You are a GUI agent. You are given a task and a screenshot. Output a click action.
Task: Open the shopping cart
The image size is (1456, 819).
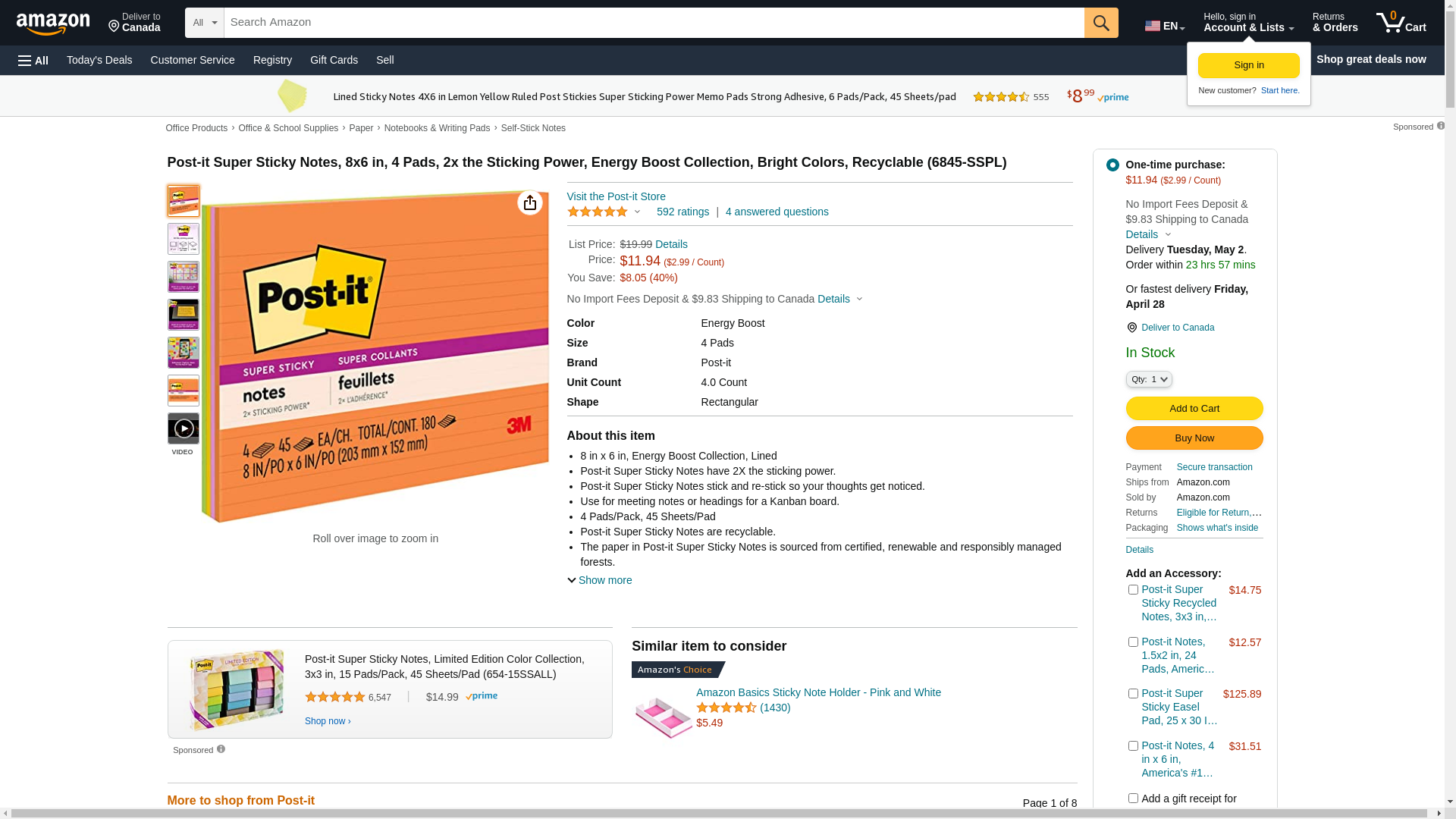tap(1401, 23)
